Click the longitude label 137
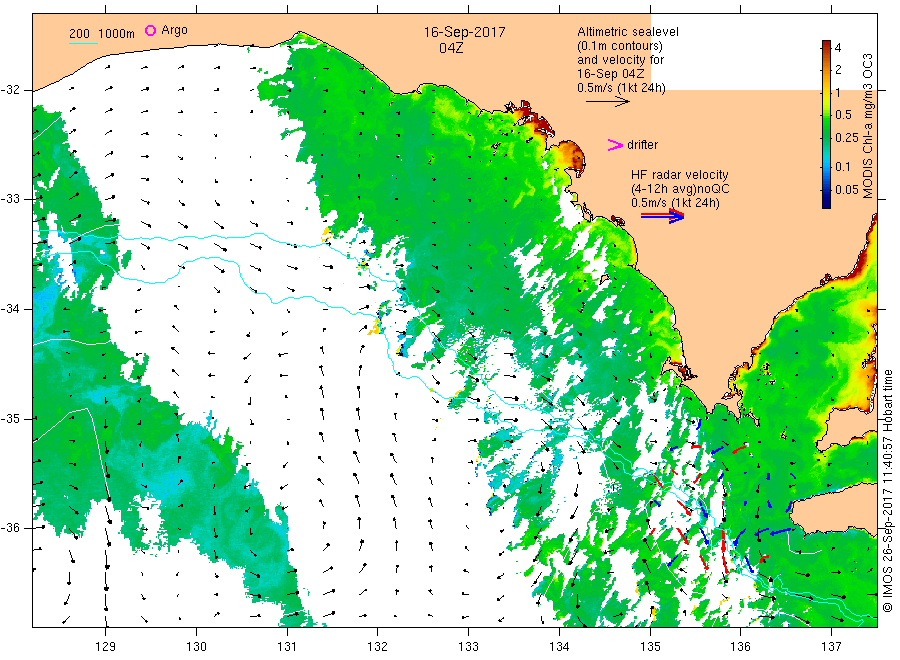 (x=832, y=646)
